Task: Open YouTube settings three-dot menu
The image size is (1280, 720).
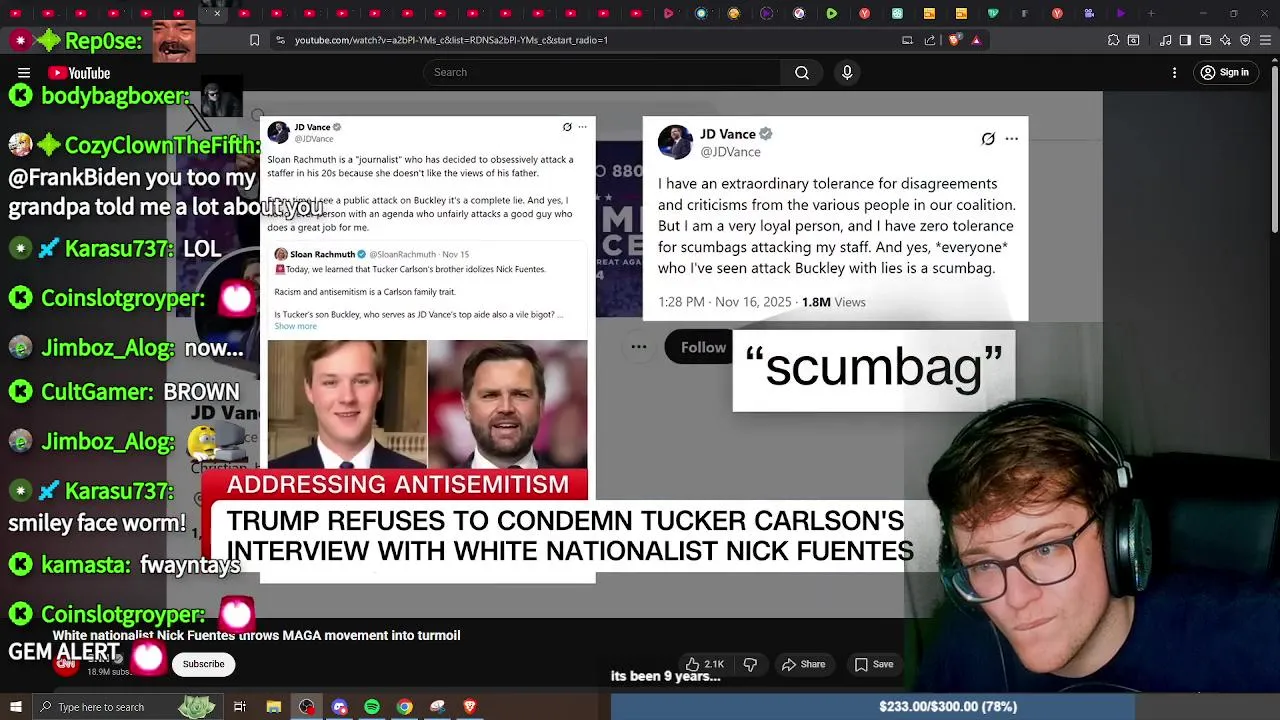Action: click(1176, 73)
